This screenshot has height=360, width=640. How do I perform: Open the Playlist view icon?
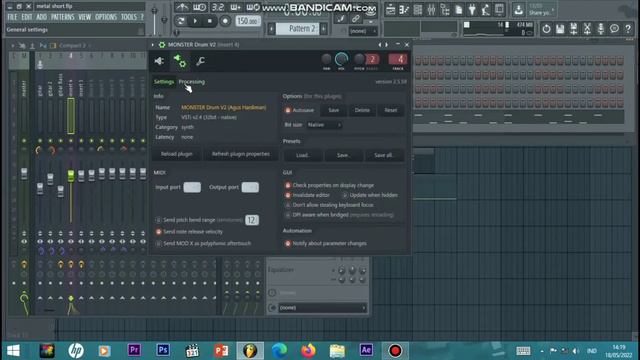coord(391,9)
